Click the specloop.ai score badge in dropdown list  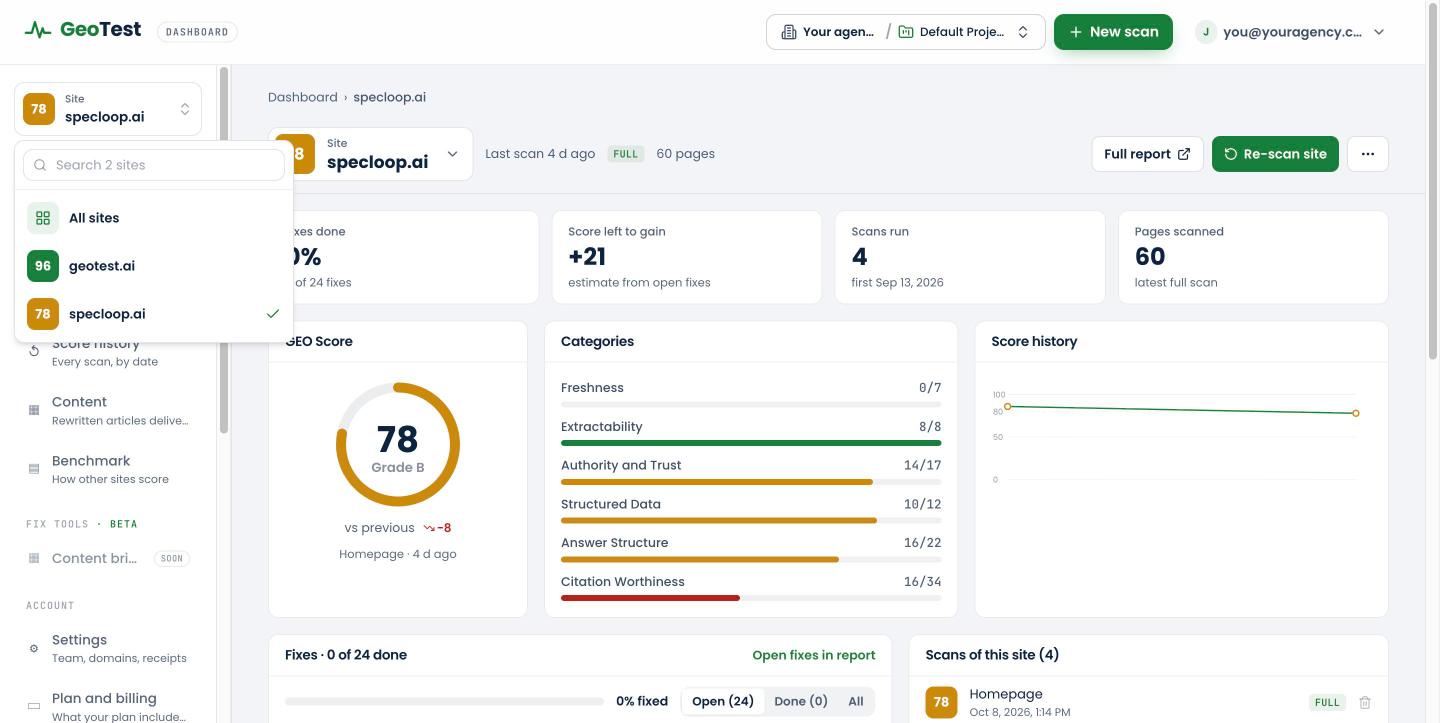[x=43, y=314]
